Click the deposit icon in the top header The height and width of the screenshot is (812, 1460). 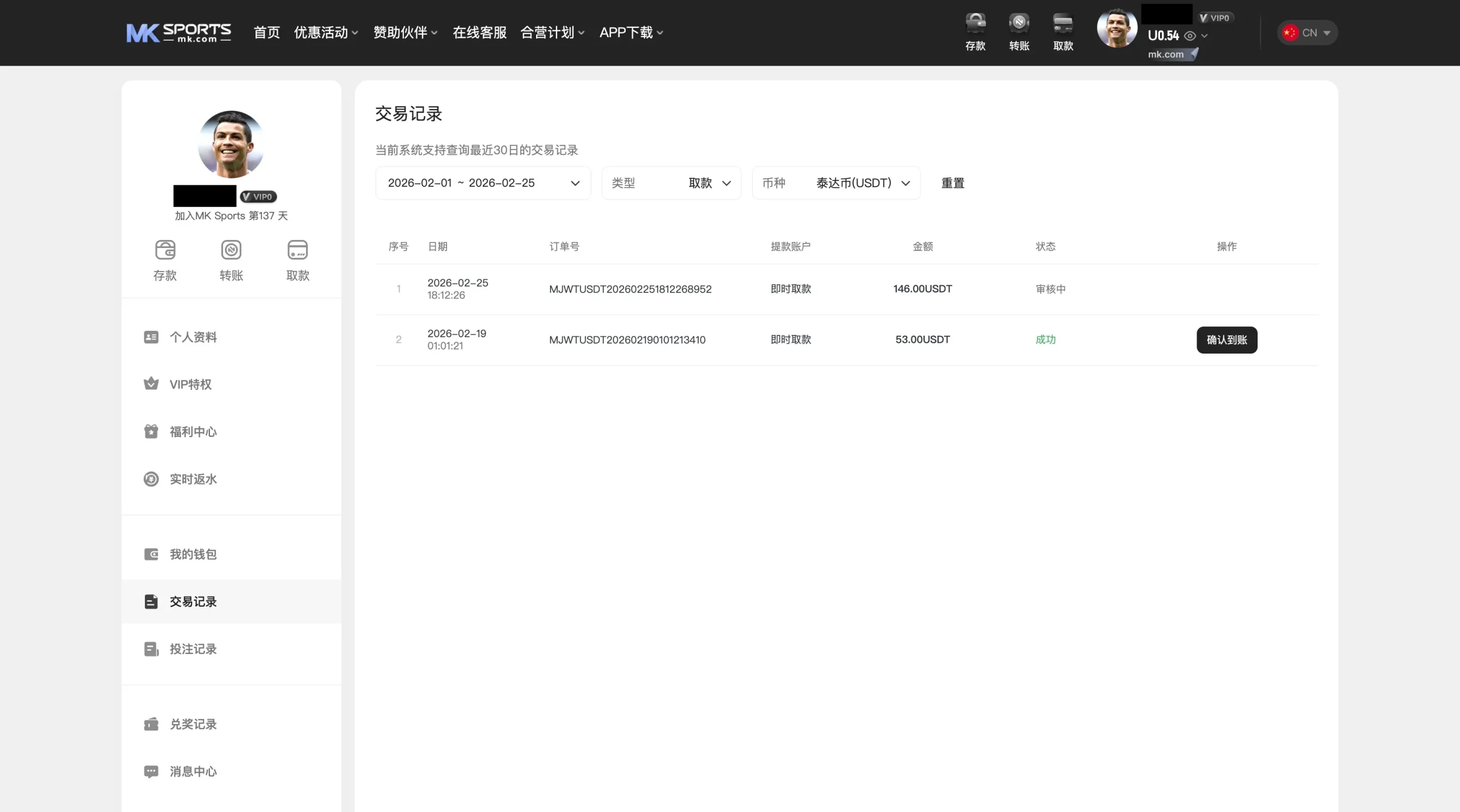pyautogui.click(x=975, y=24)
